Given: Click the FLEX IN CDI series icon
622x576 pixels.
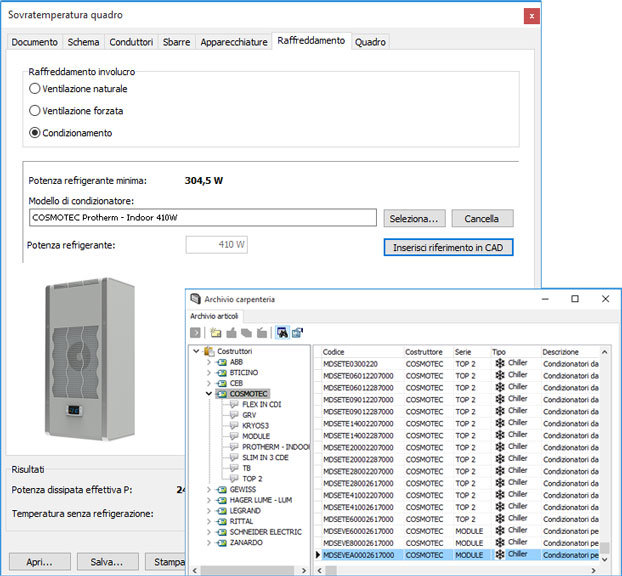Looking at the screenshot, I should pos(234,404).
